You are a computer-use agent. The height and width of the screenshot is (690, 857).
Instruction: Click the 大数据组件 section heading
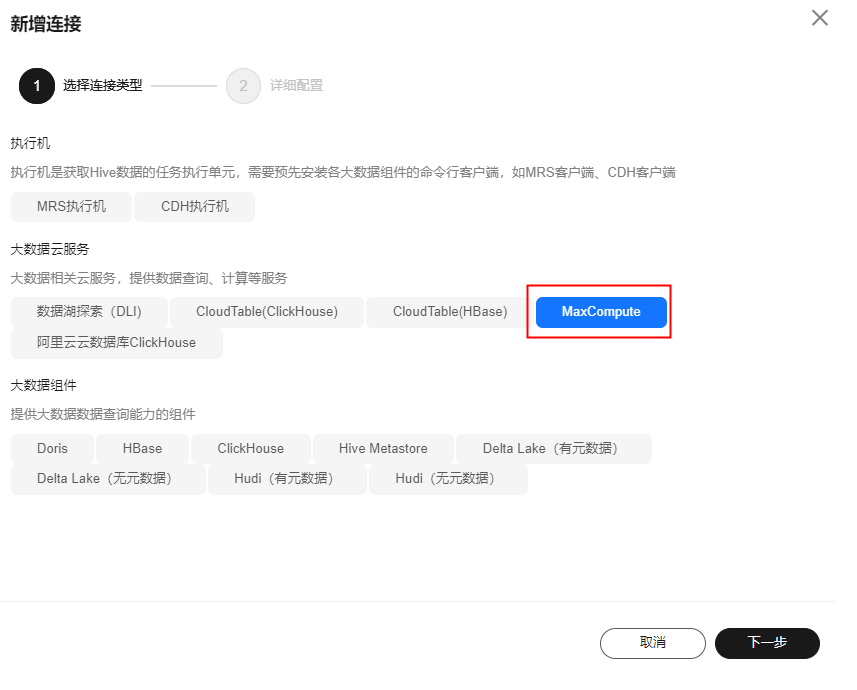pyautogui.click(x=44, y=385)
